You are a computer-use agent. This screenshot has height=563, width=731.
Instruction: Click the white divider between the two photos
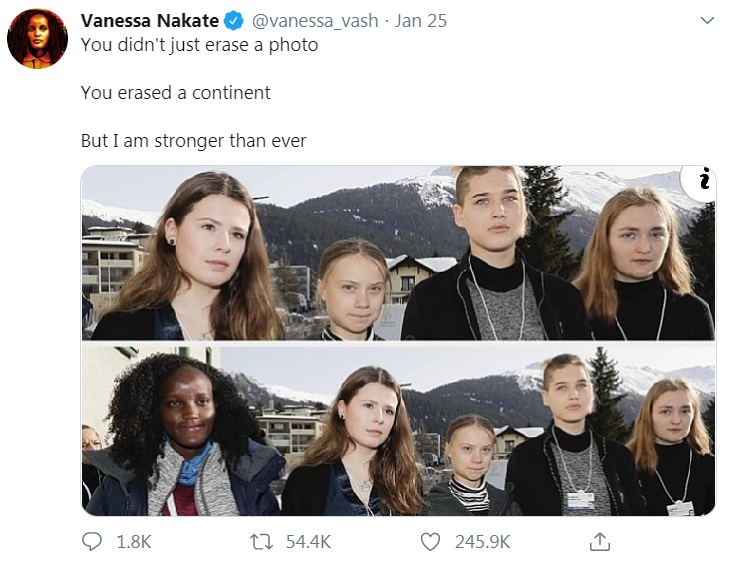click(397, 343)
